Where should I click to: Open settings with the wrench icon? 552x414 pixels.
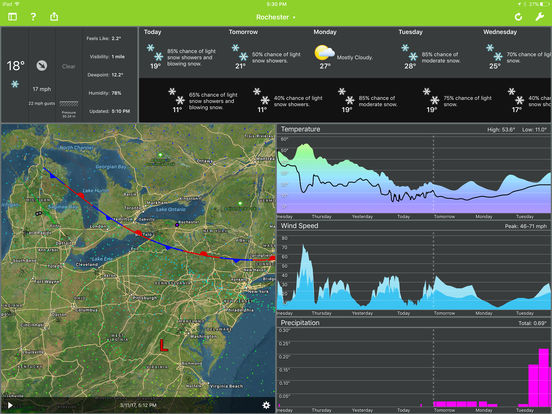coord(539,17)
